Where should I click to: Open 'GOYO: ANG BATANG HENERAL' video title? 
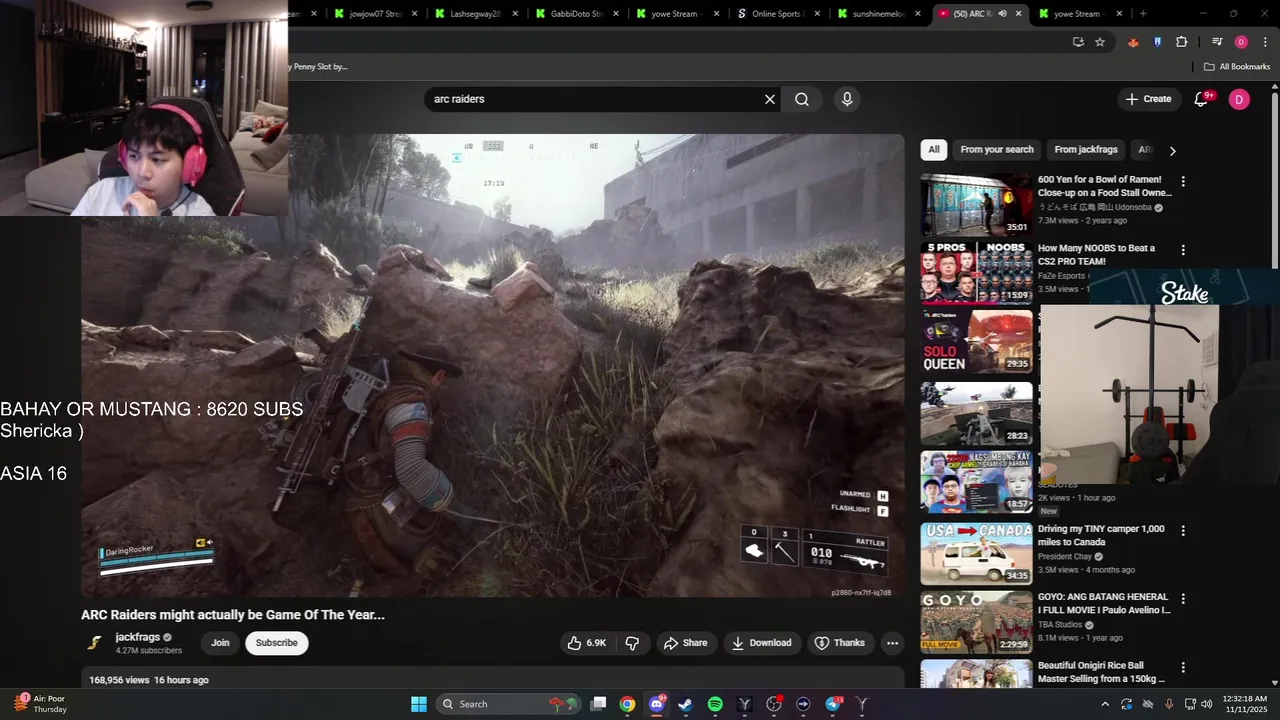tap(1104, 603)
